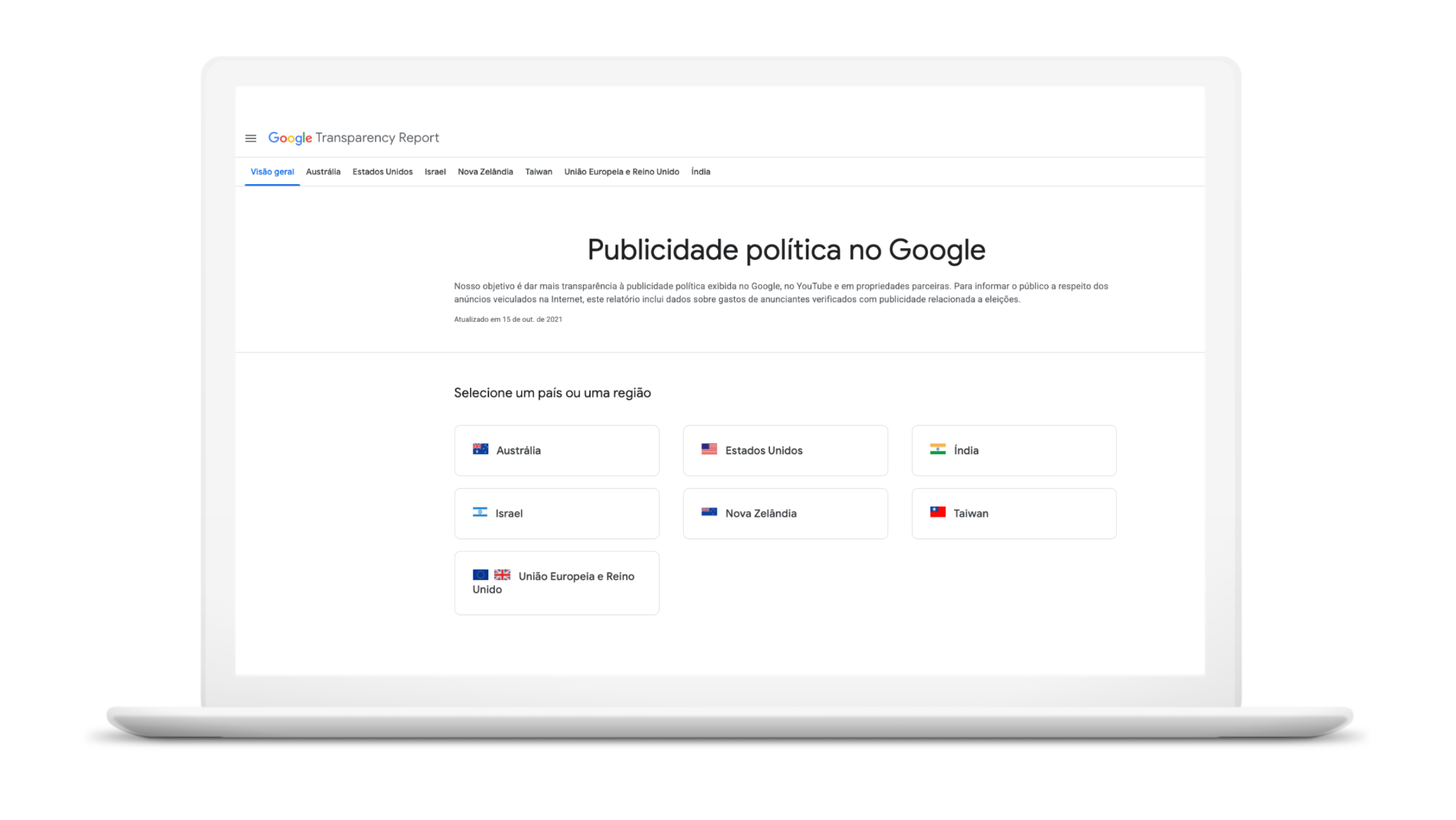Image resolution: width=1456 pixels, height=820 pixels.
Task: Click the Israel flag icon
Action: 480,512
